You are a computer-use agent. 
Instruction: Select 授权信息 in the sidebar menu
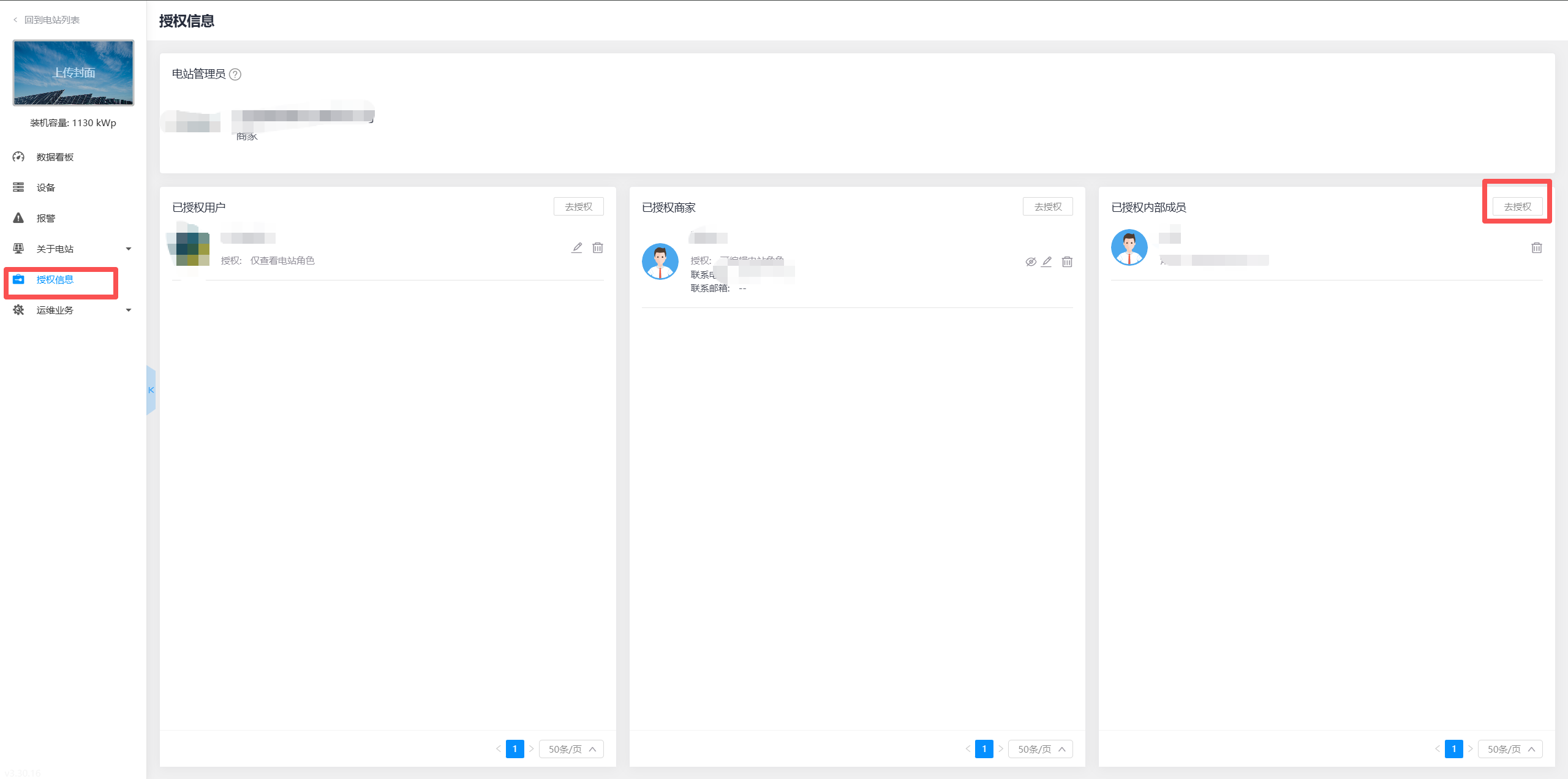(x=55, y=280)
